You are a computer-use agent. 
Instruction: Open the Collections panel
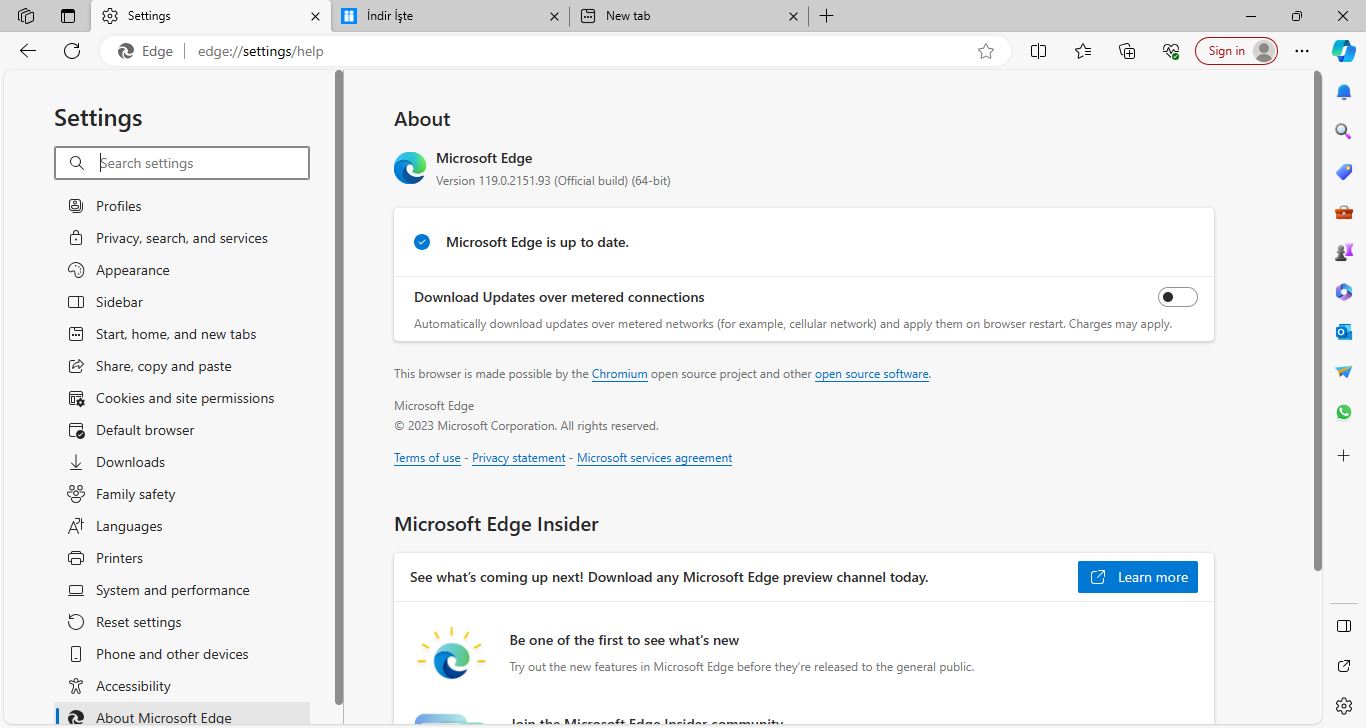coord(1127,51)
